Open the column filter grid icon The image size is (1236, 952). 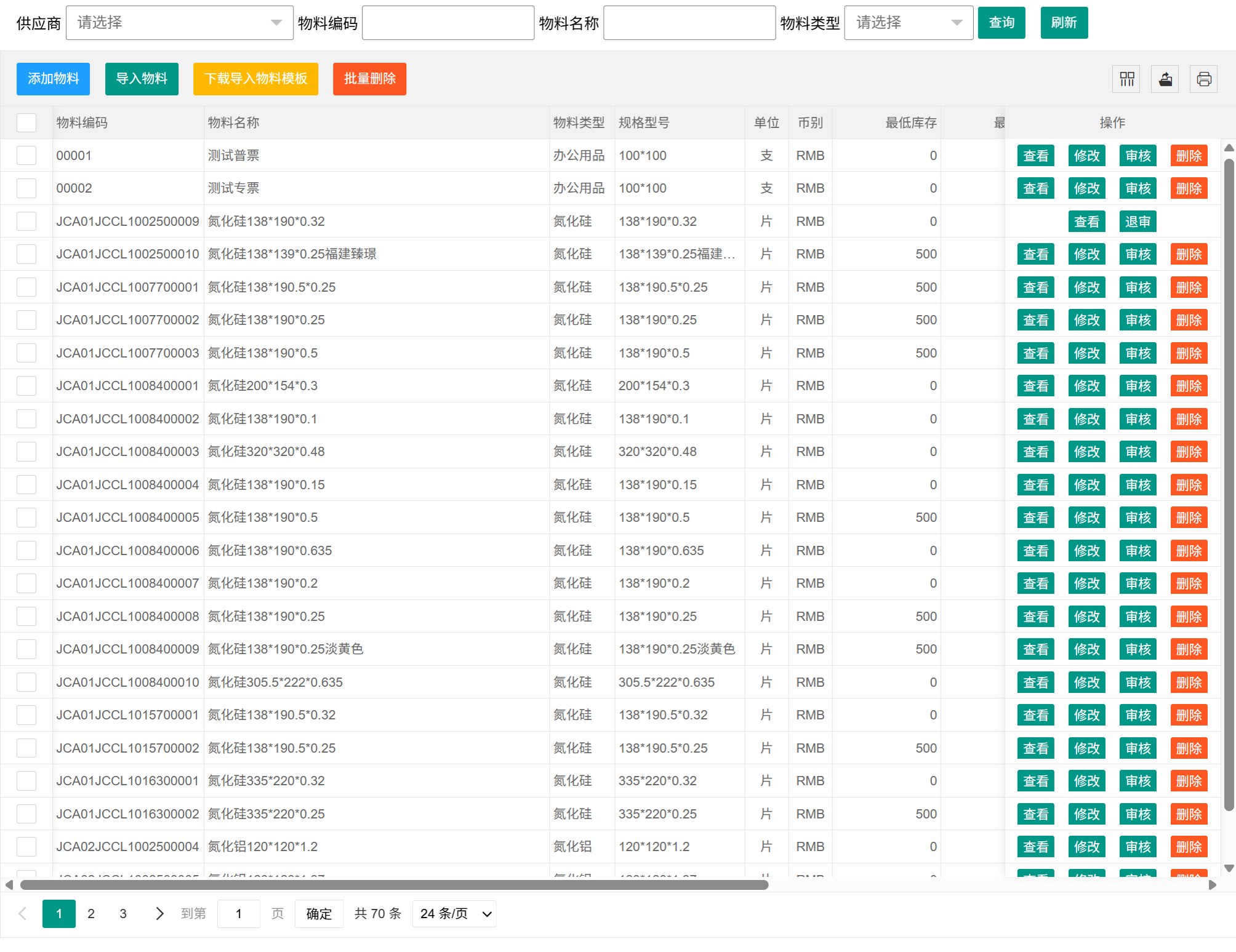(1126, 79)
